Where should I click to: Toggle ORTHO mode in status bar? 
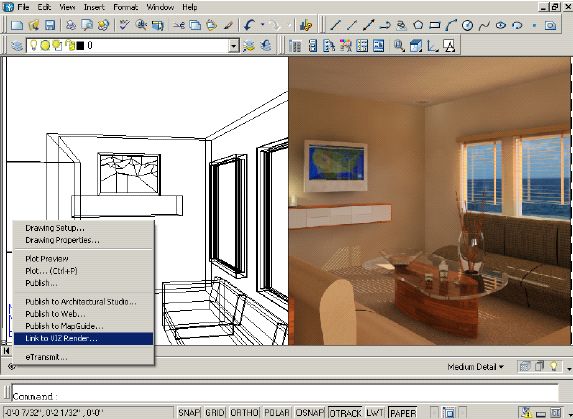click(x=244, y=413)
